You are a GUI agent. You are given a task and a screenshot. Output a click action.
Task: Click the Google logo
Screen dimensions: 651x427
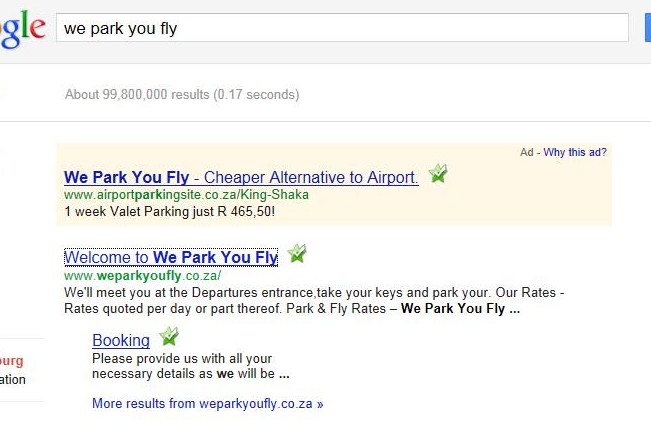pos(22,30)
